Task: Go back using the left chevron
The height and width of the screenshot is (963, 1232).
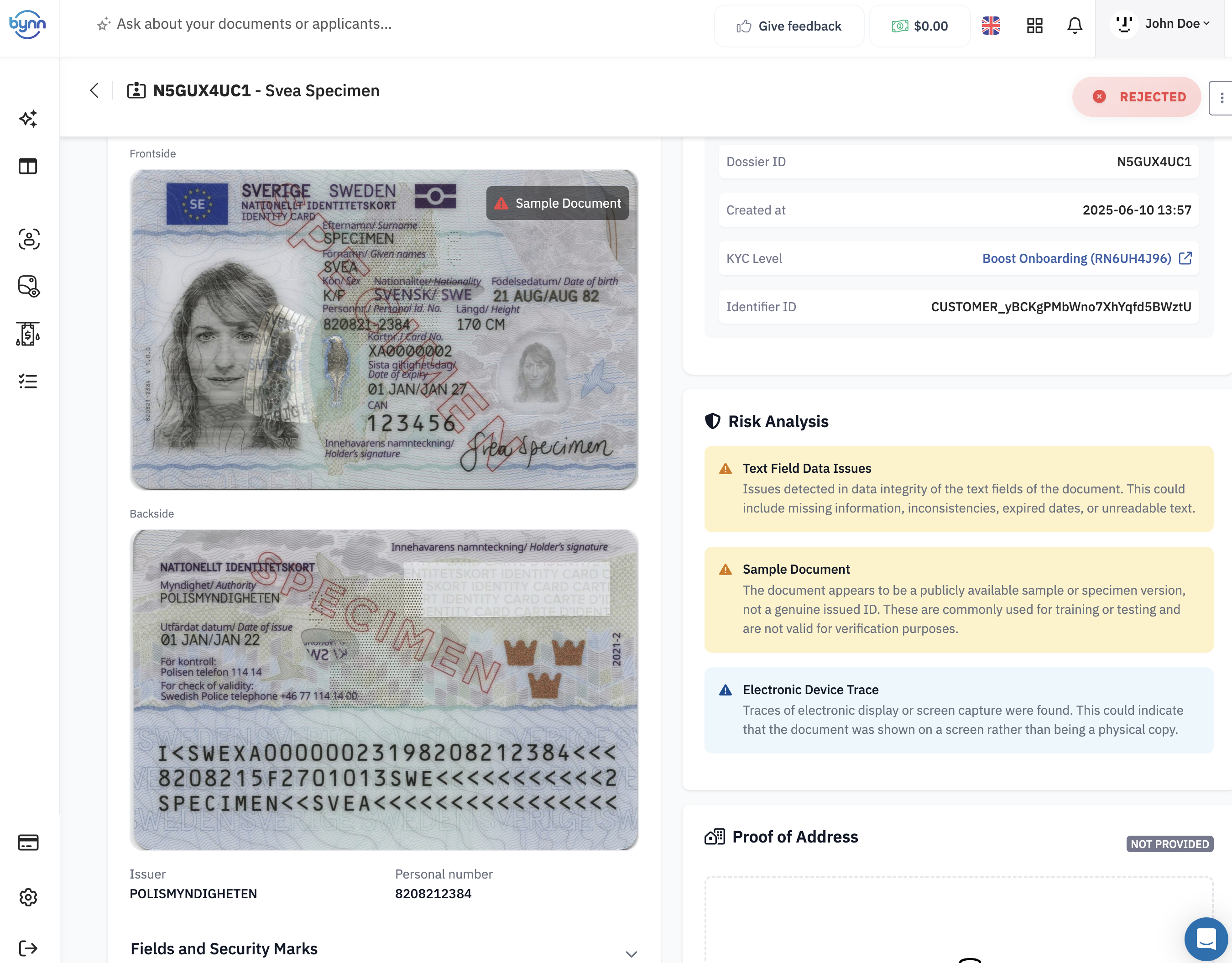Action: click(94, 90)
